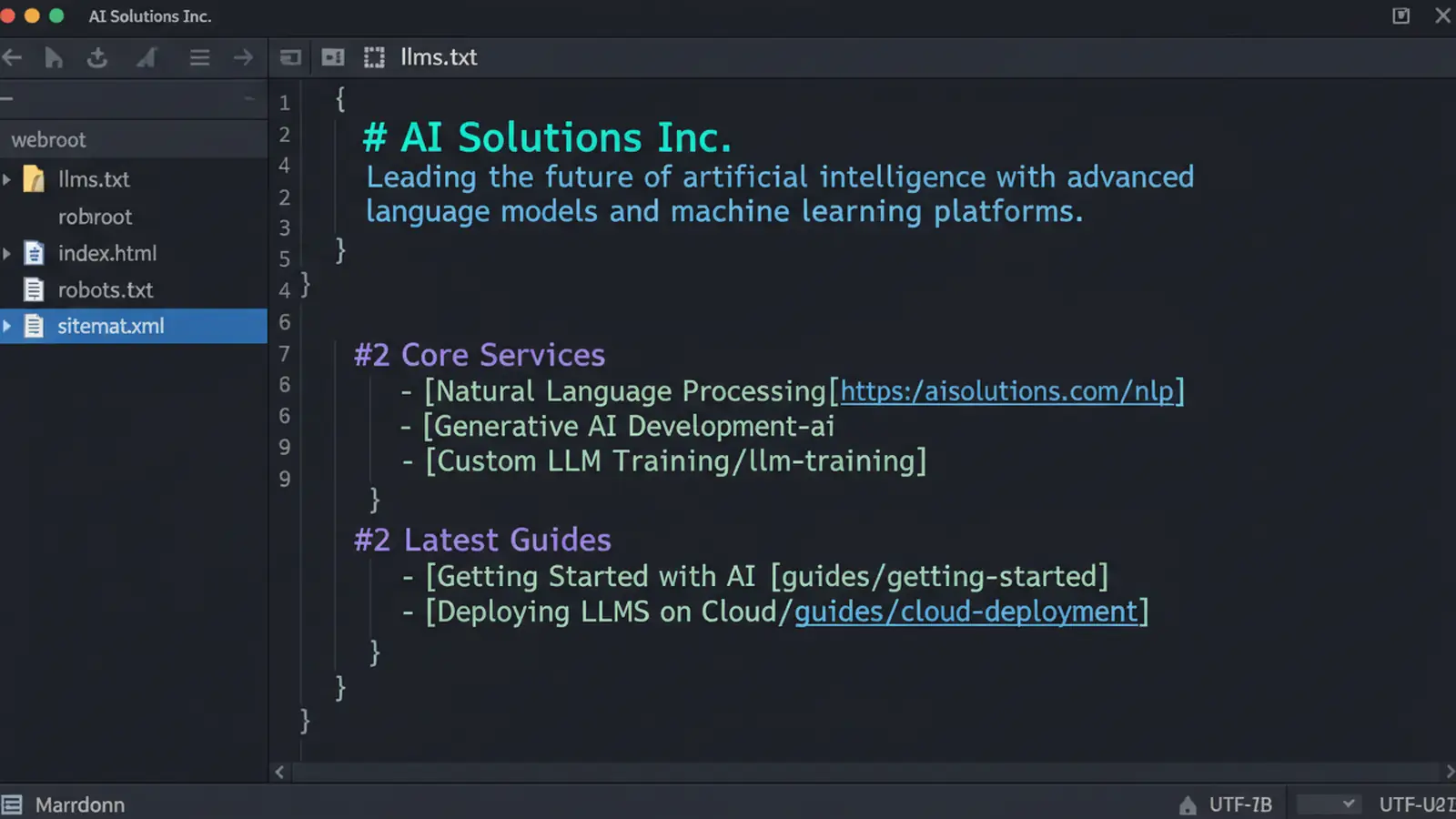Click the dotted selection icon beside llms.txt tab
The image size is (1456, 819).
coord(374,58)
